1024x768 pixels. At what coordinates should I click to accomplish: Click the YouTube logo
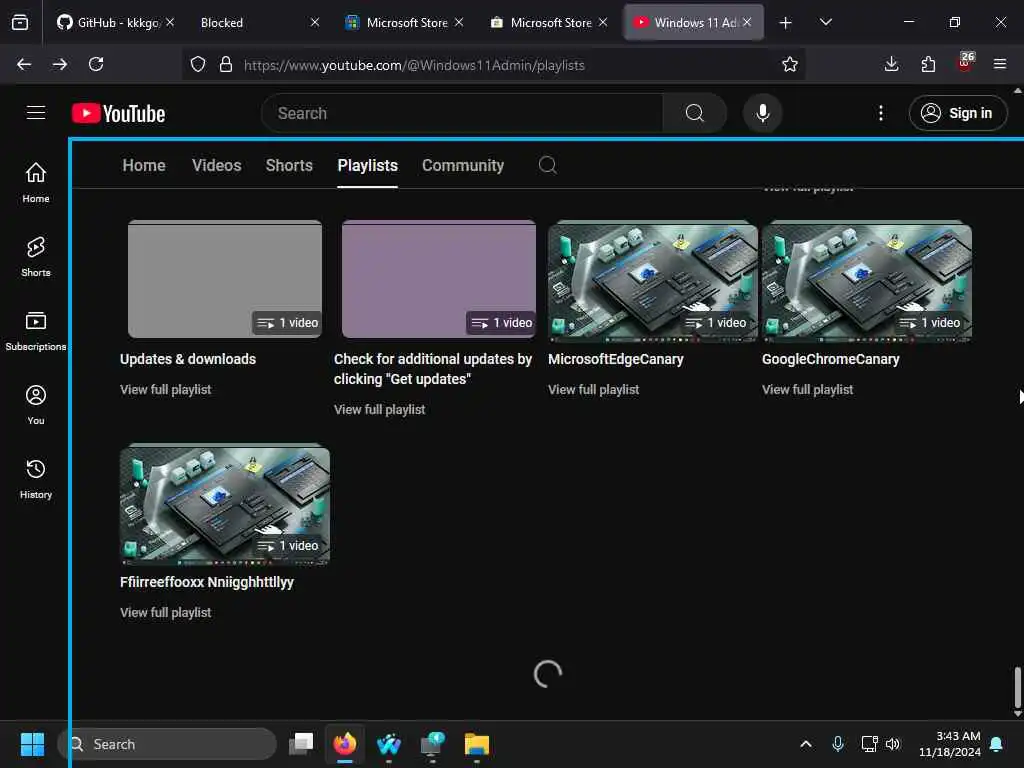[118, 114]
